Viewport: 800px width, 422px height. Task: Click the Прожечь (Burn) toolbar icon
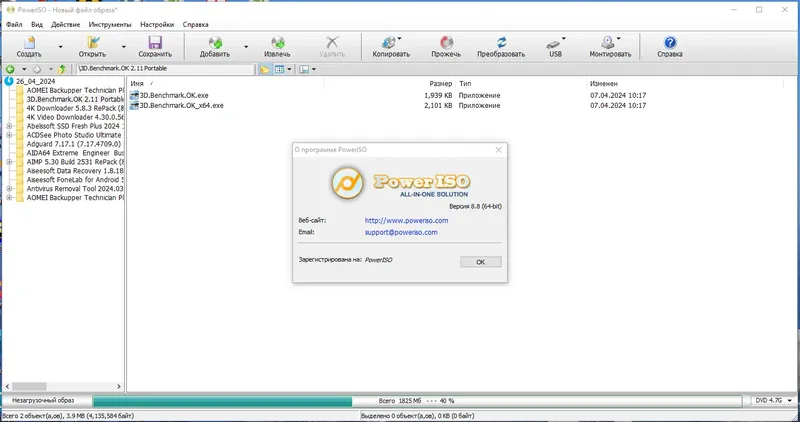pyautogui.click(x=446, y=43)
